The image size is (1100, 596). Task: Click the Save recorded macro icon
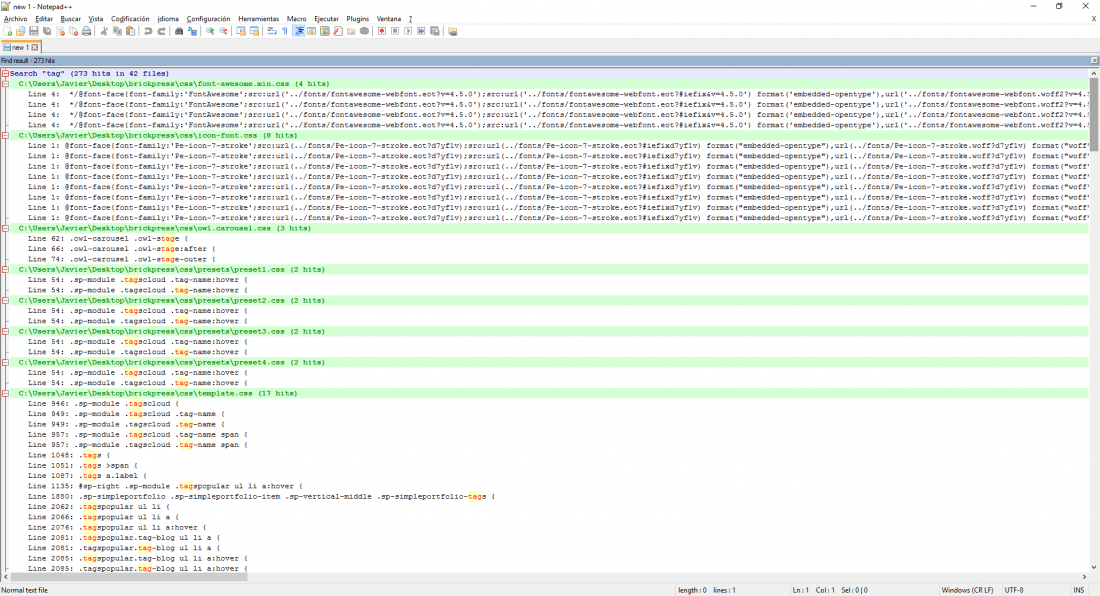[434, 31]
